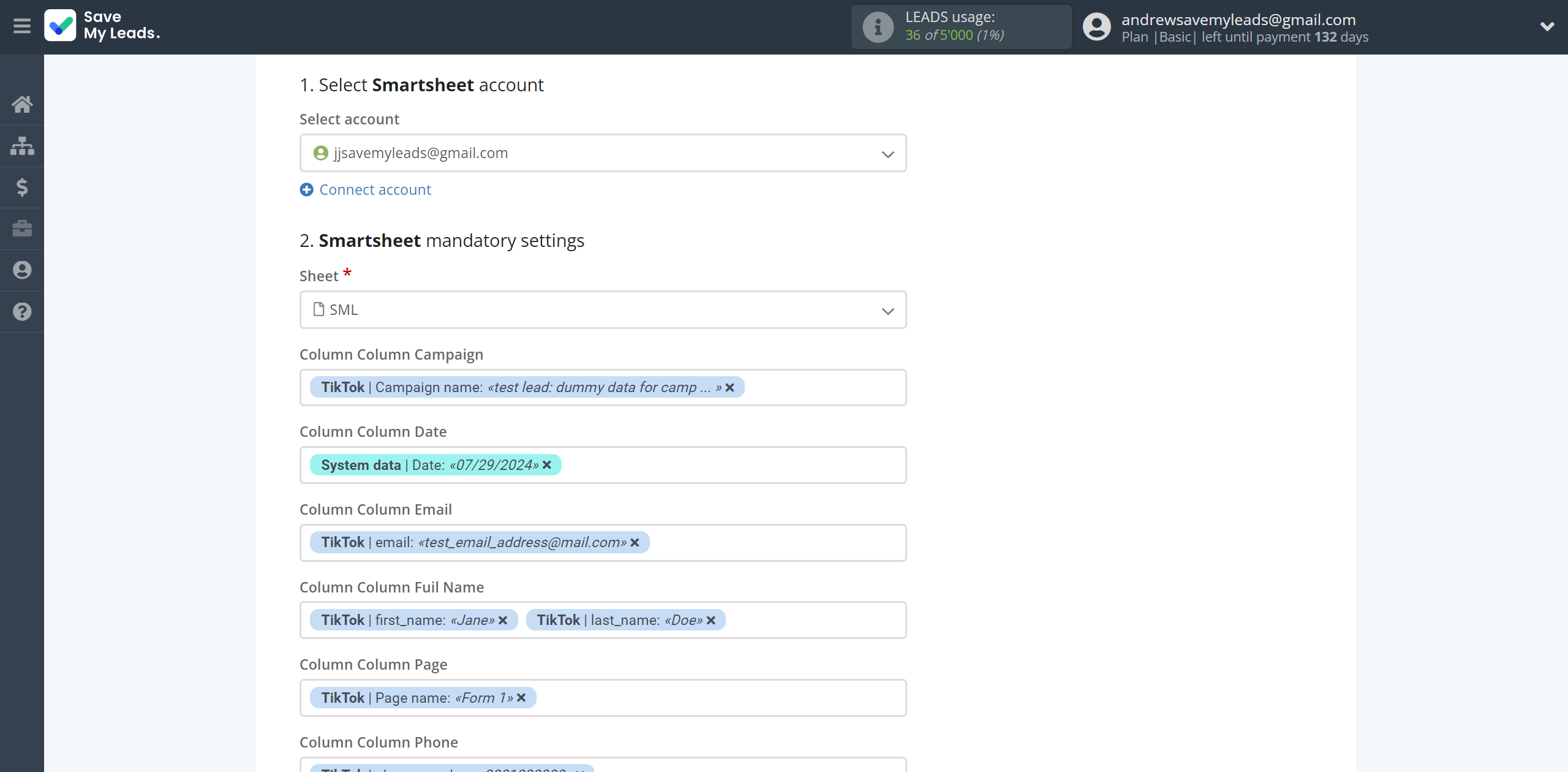This screenshot has width=1568, height=772.
Task: Click the Column Column Phone label
Action: click(379, 743)
